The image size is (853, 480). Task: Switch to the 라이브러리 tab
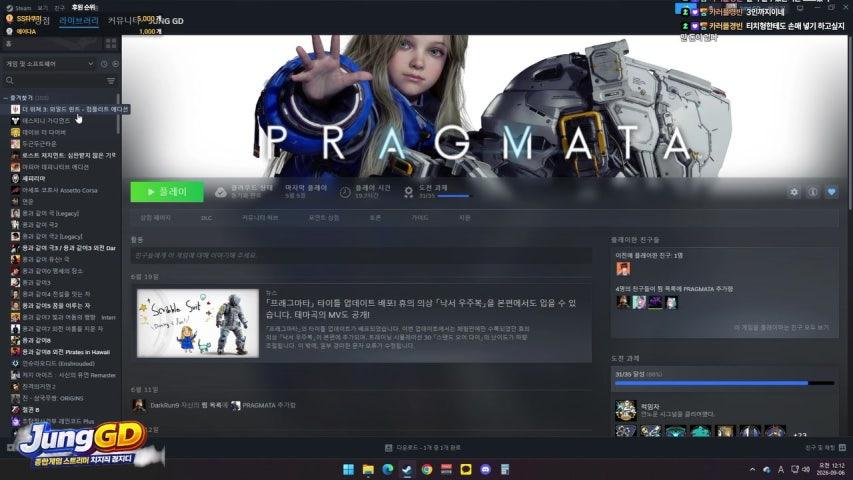pos(79,21)
